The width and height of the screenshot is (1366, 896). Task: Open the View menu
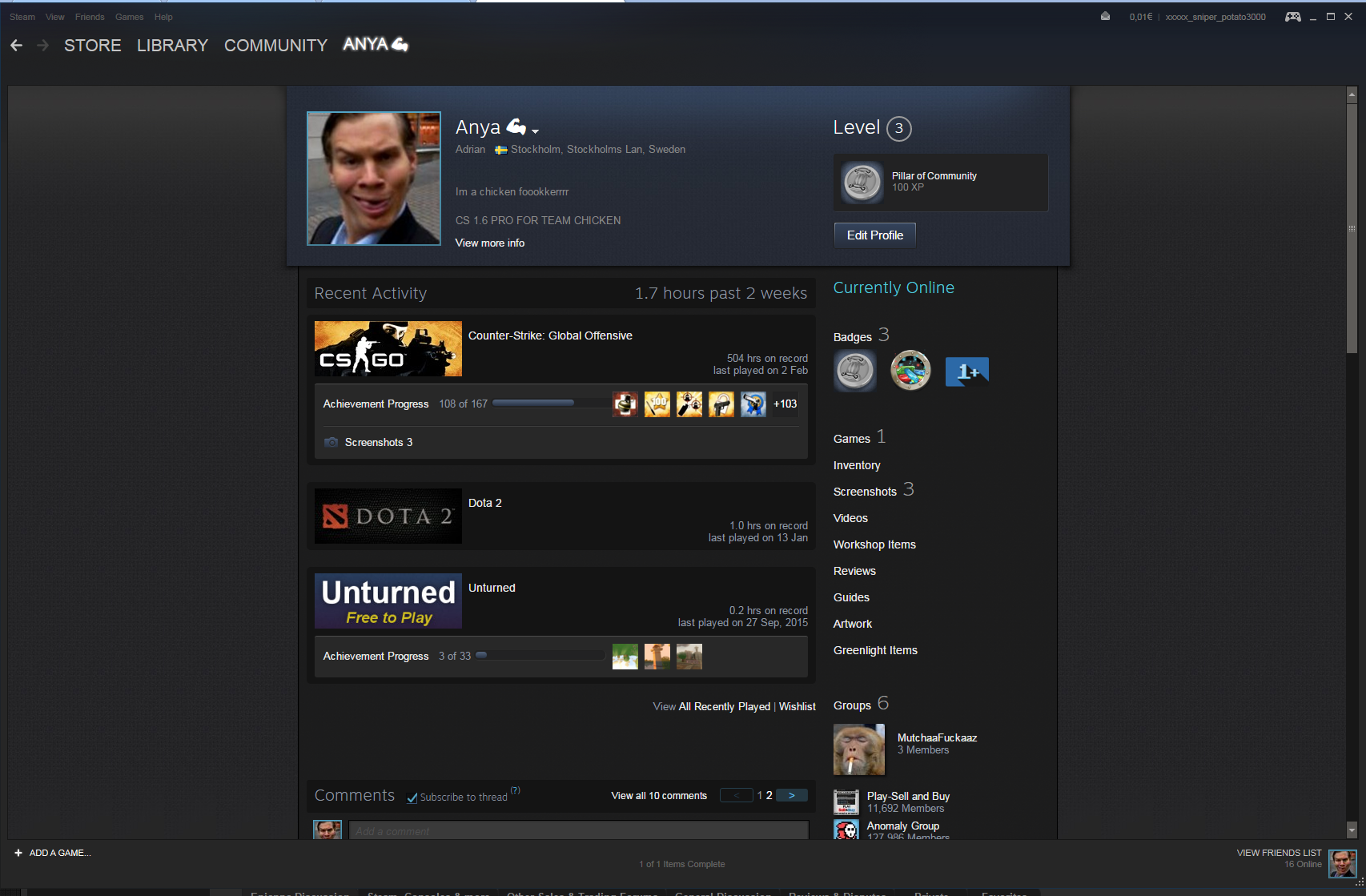tap(55, 17)
